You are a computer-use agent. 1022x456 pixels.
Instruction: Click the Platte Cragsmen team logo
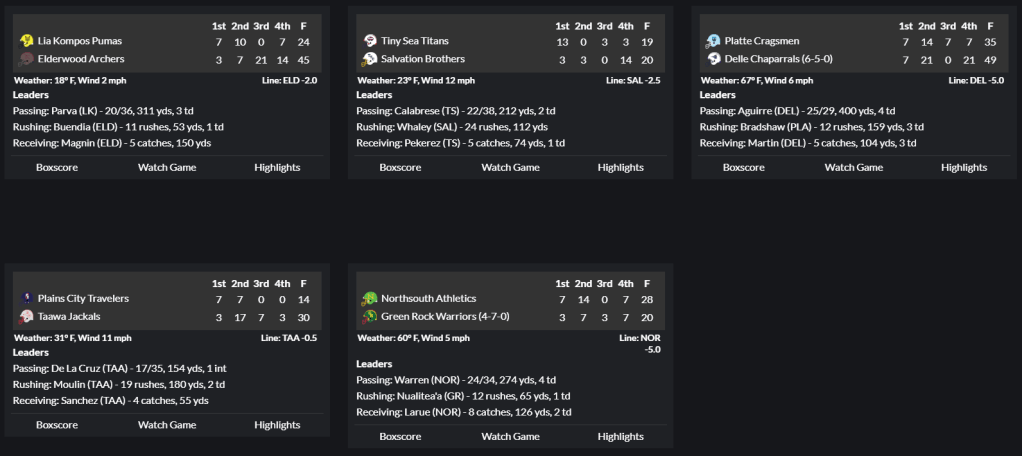(713, 41)
